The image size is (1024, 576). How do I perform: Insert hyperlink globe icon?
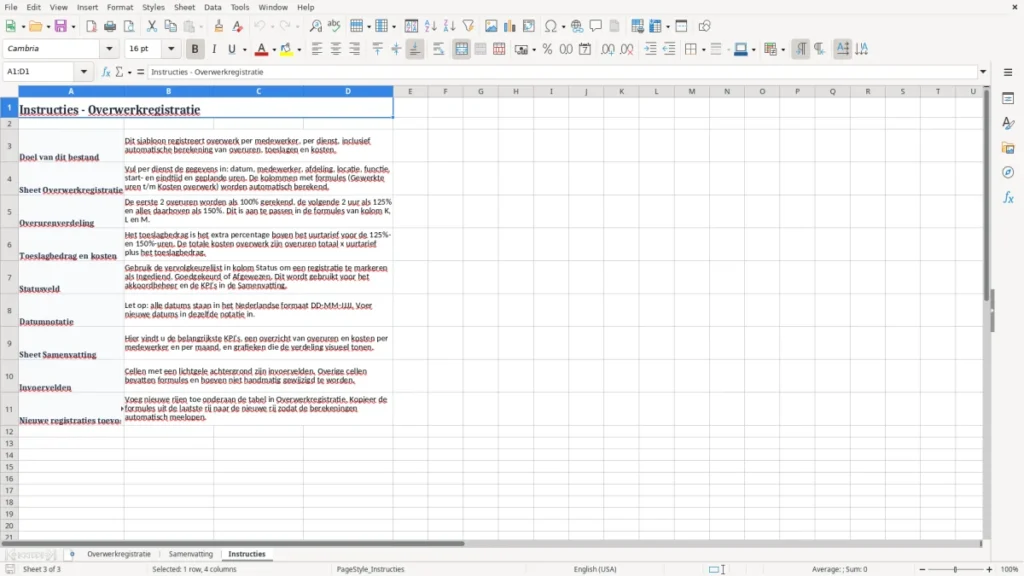[577, 26]
